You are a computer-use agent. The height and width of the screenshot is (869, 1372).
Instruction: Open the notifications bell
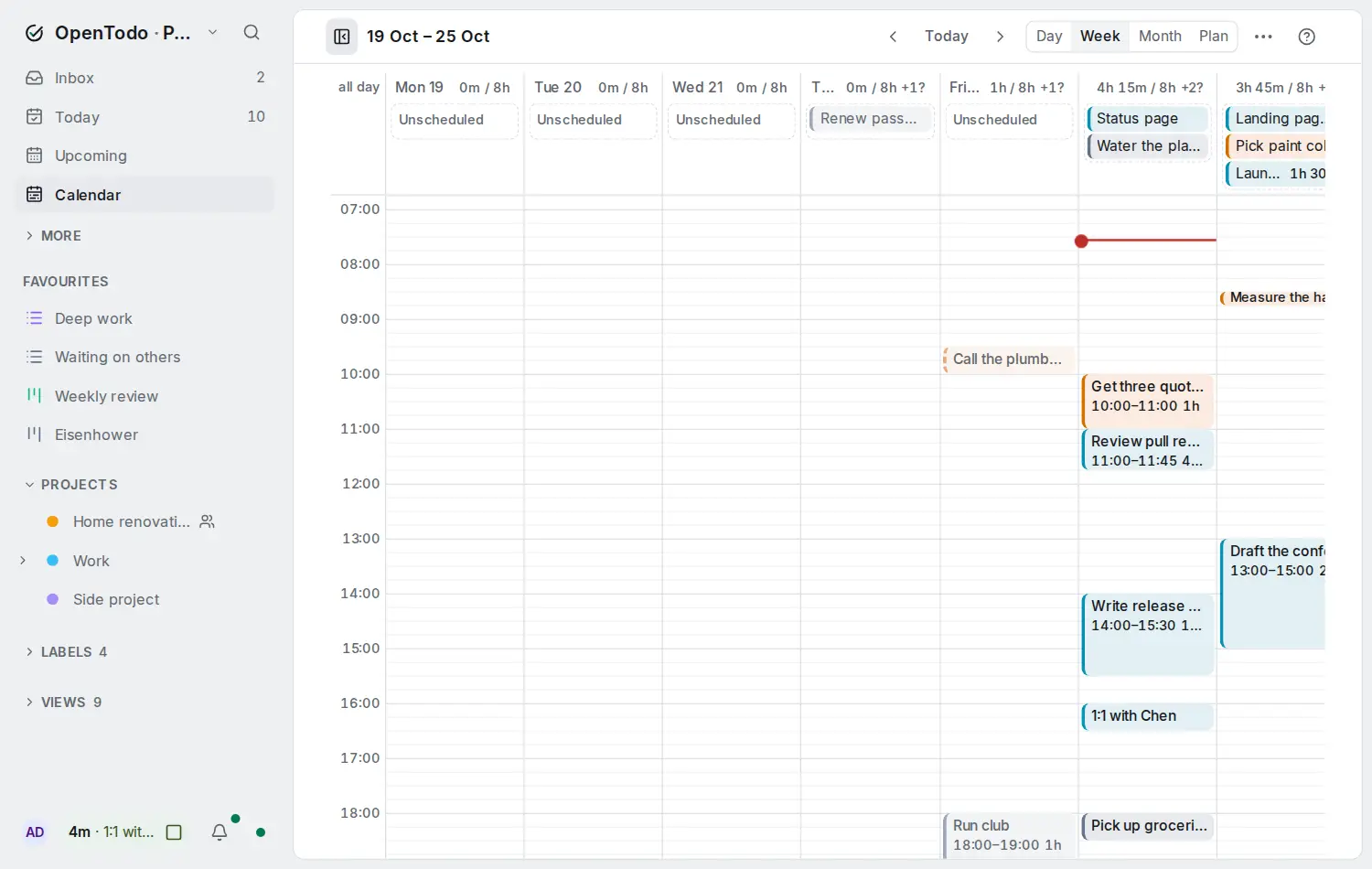point(220,832)
